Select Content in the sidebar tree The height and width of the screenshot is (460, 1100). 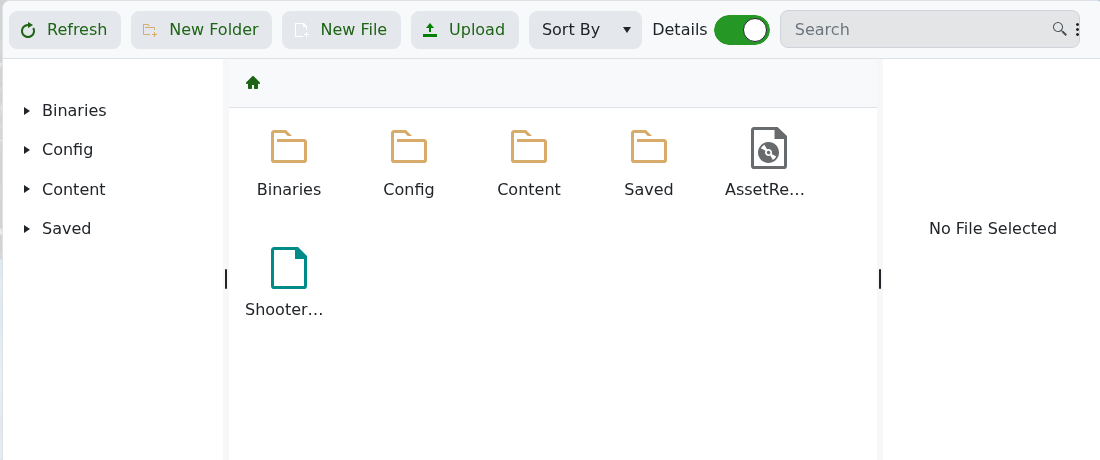tap(74, 189)
